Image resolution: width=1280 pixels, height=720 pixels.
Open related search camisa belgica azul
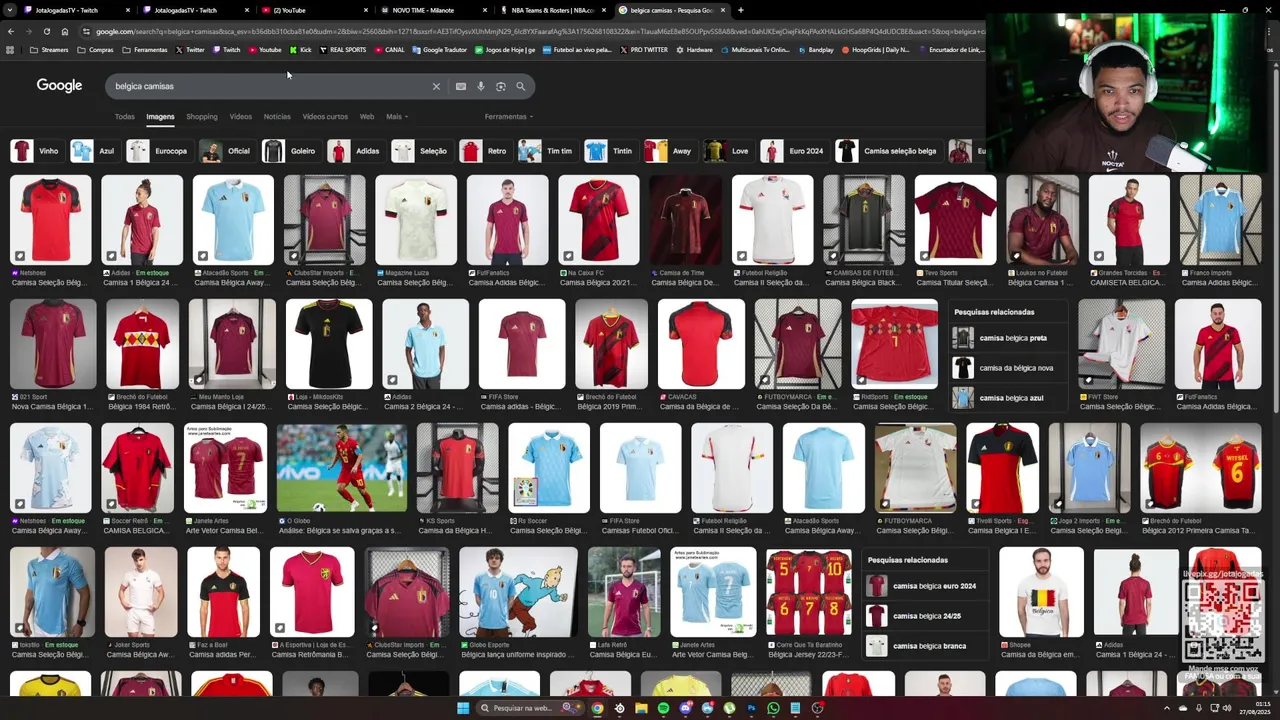coord(1007,398)
